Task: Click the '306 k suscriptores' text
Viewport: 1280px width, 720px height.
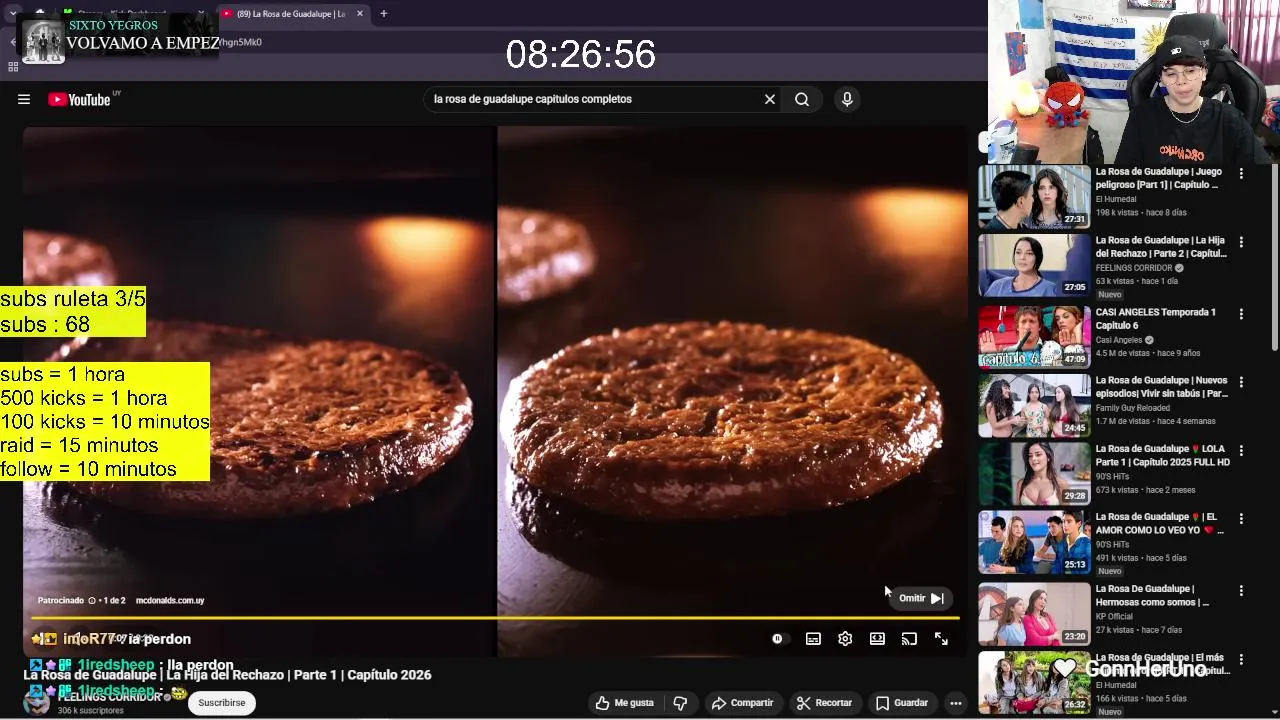Action: 91,711
